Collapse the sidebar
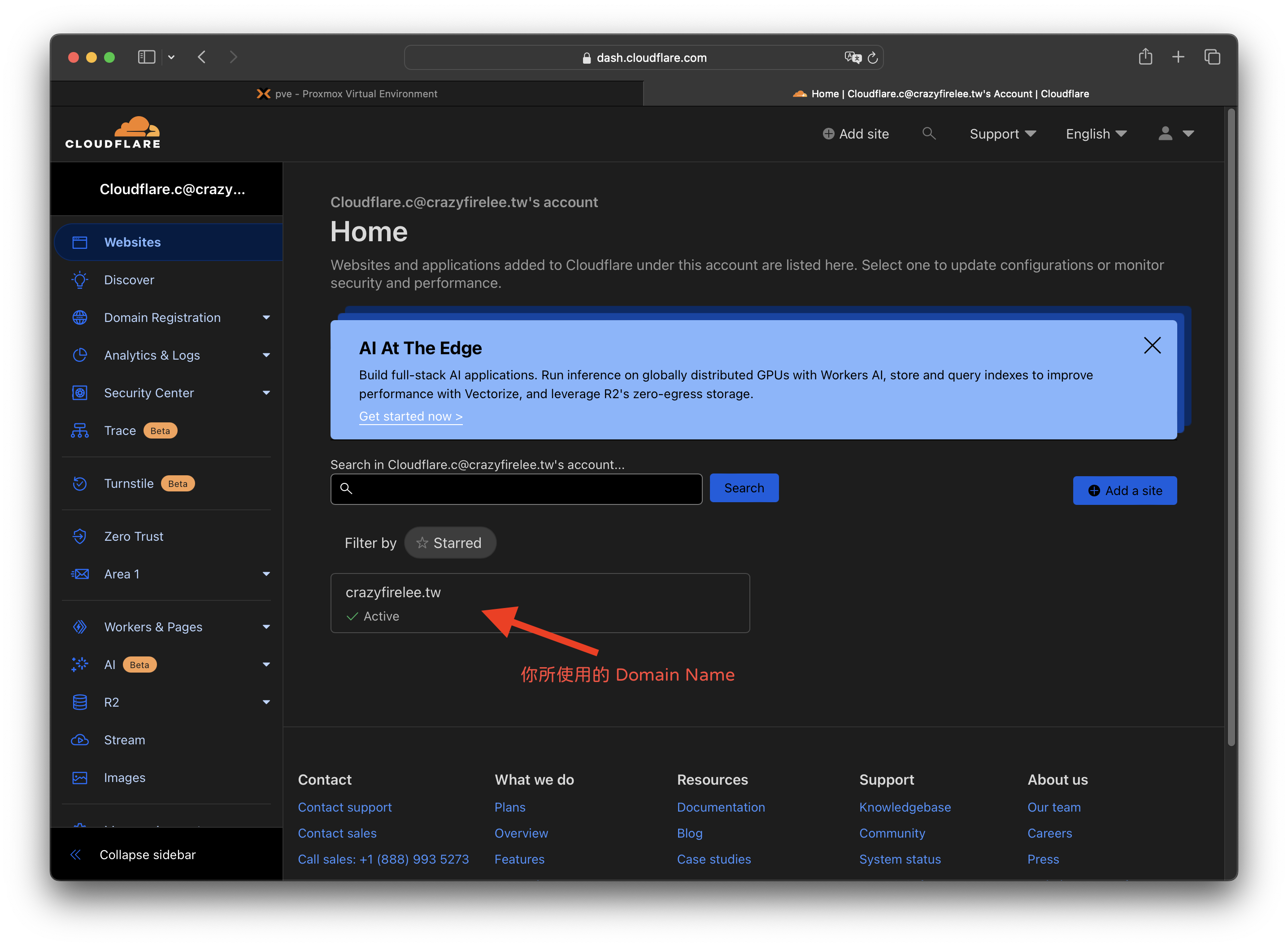 point(147,854)
